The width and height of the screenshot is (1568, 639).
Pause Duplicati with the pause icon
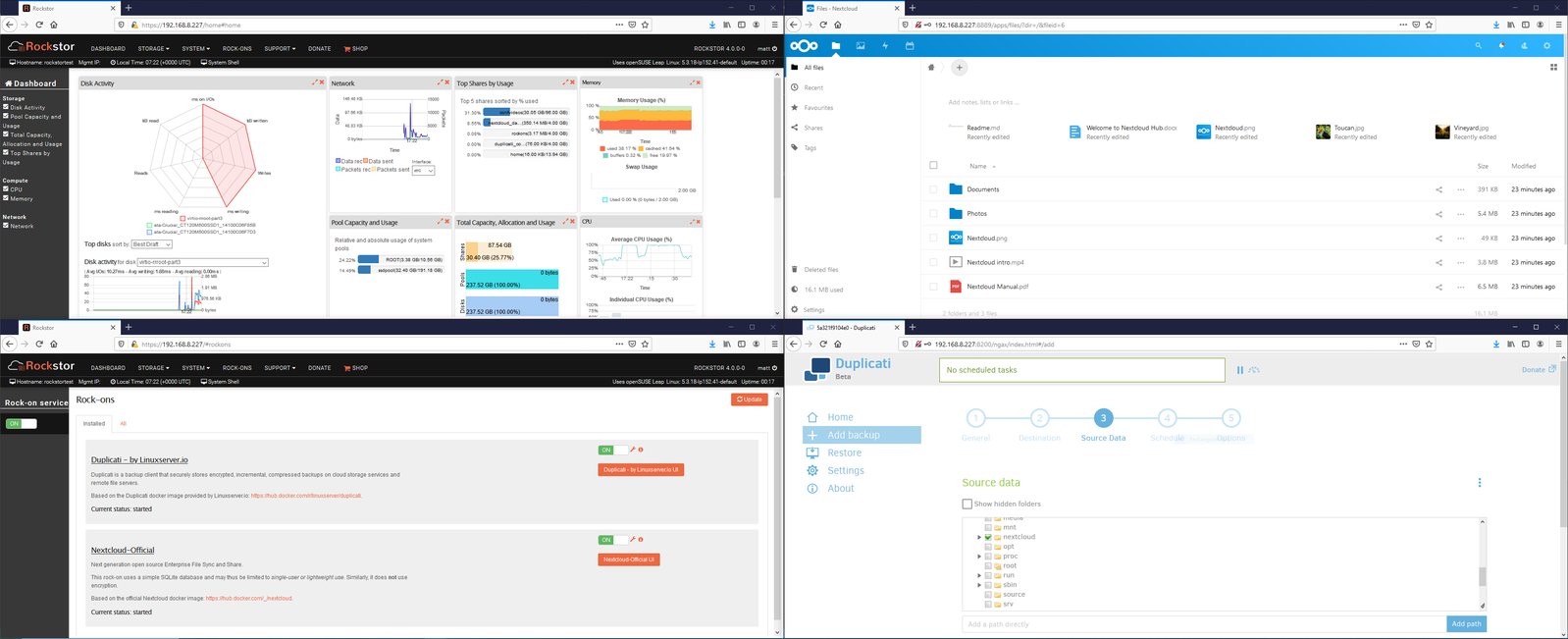tap(1240, 370)
